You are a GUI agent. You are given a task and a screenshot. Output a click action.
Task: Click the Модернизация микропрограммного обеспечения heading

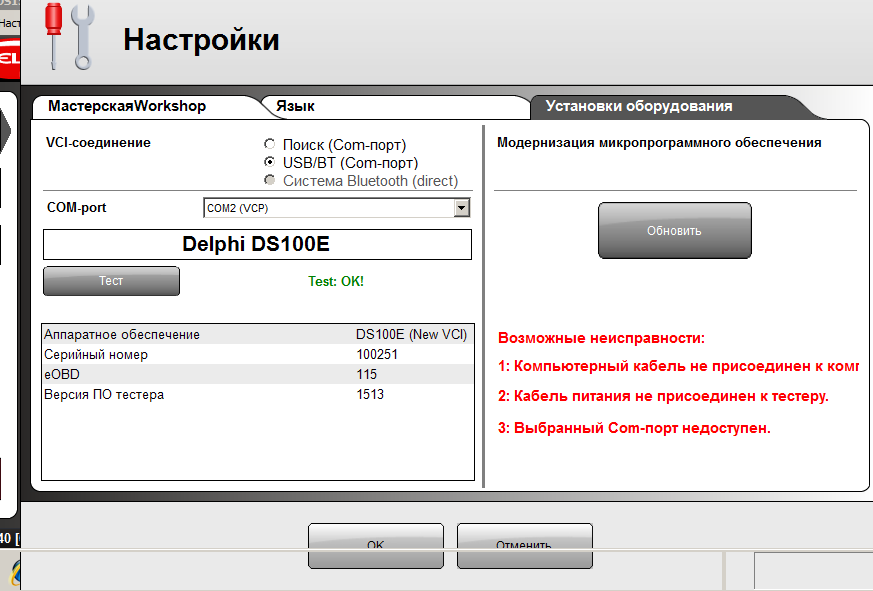tap(659, 143)
